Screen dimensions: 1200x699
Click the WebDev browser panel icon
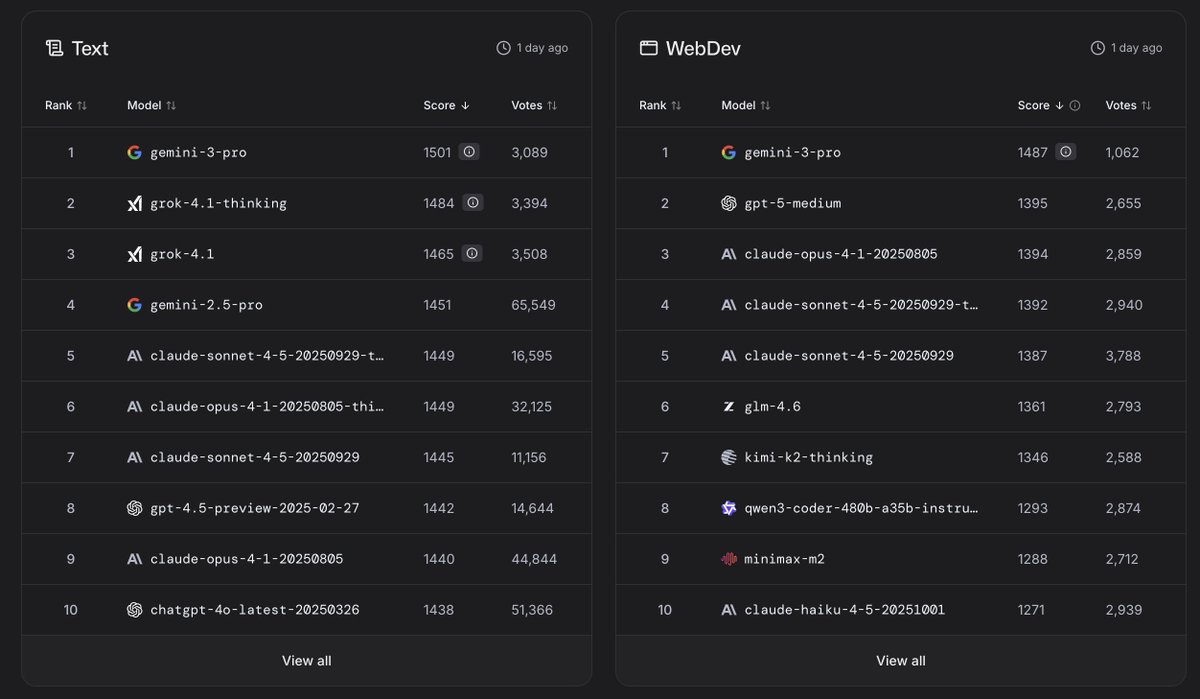pos(647,47)
